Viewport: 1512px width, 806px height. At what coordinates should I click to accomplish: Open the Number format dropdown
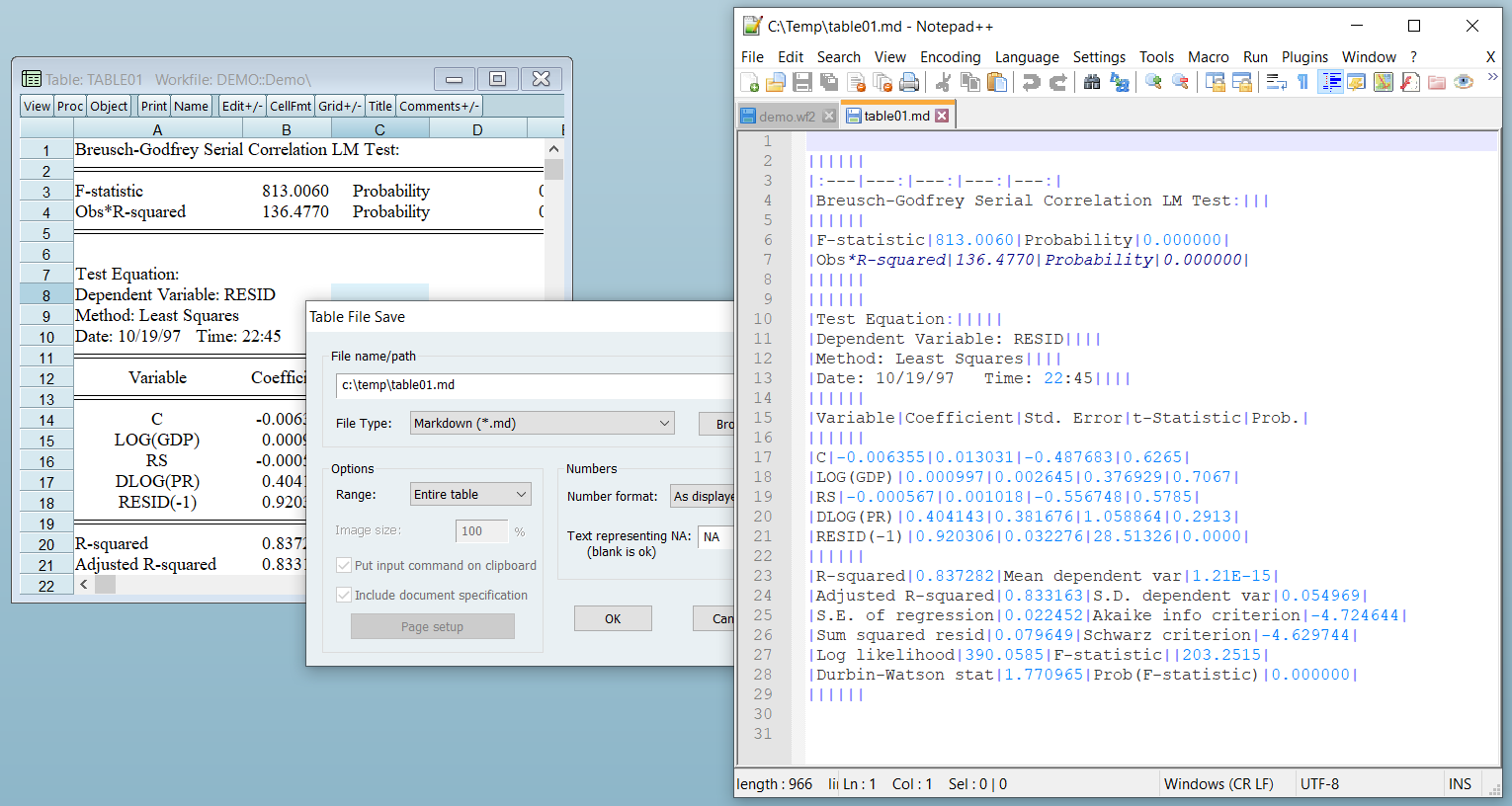(x=703, y=497)
